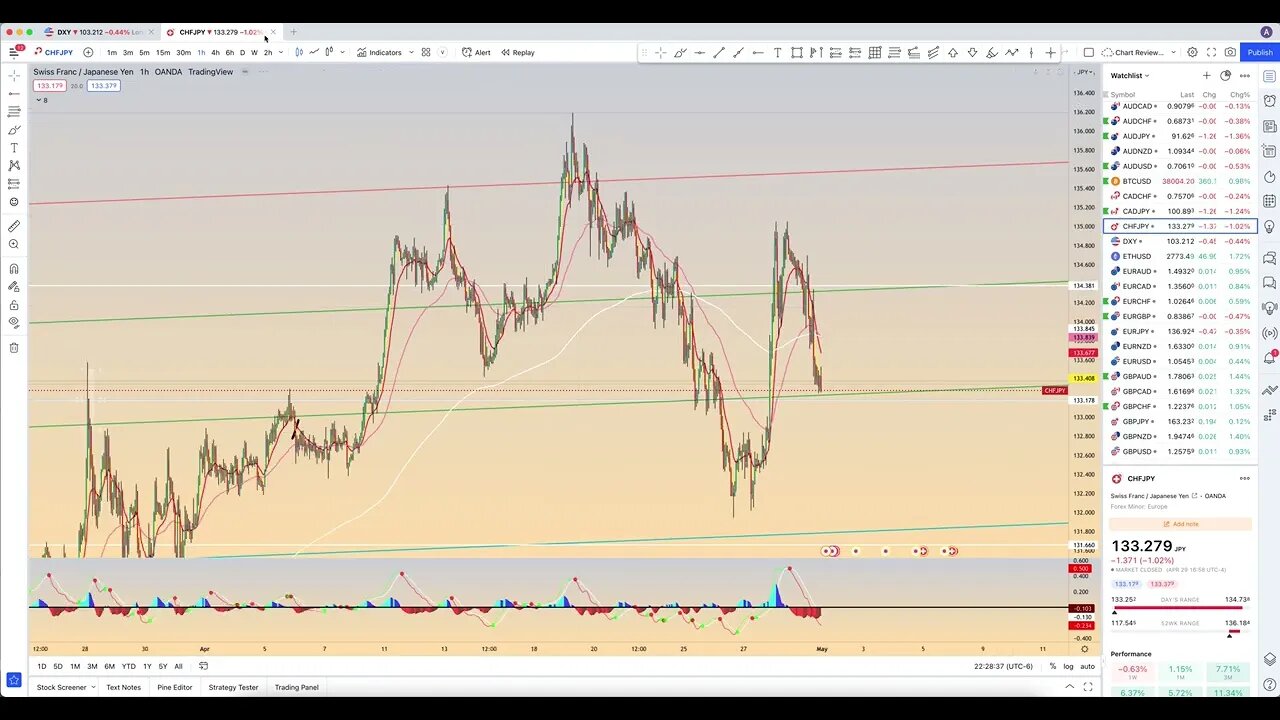This screenshot has height=720, width=1280.
Task: Open indicator templates grid icon
Action: point(426,52)
